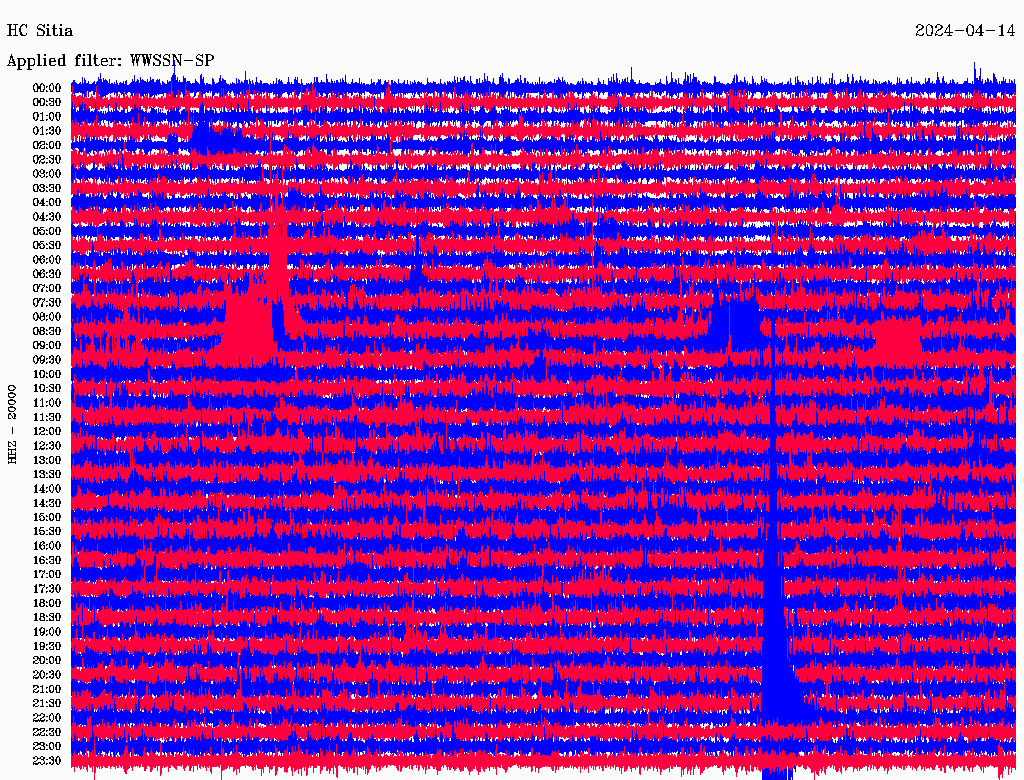Click the 2024-04-14 date label

[965, 31]
